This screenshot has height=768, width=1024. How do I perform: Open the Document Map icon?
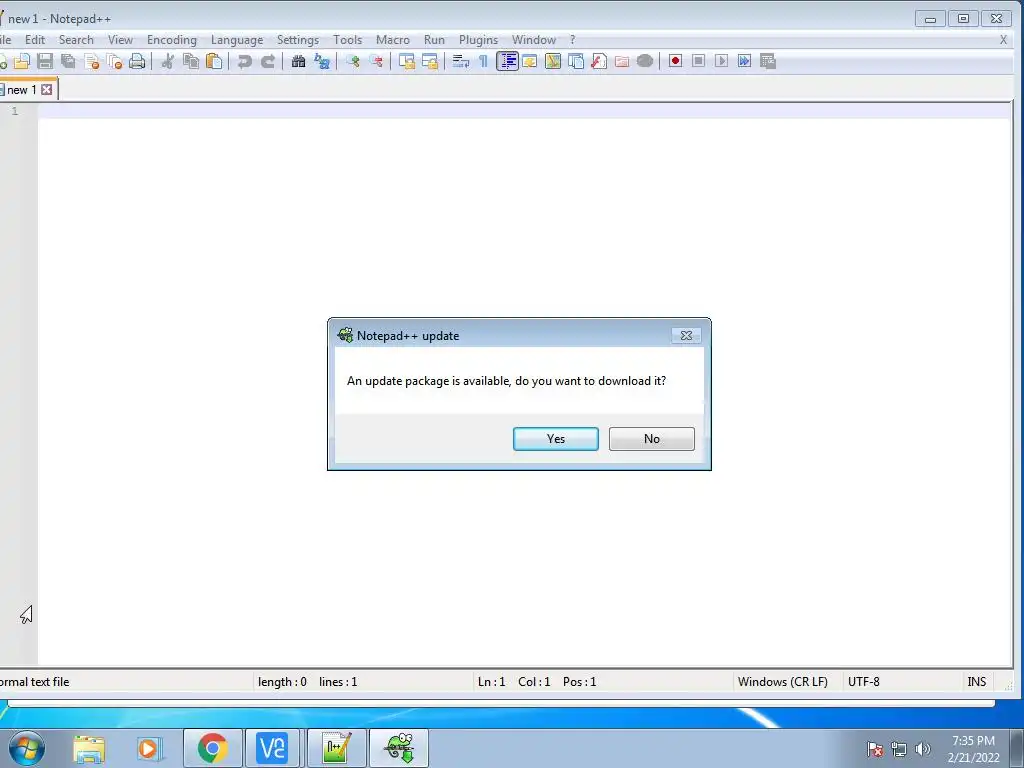pos(552,61)
